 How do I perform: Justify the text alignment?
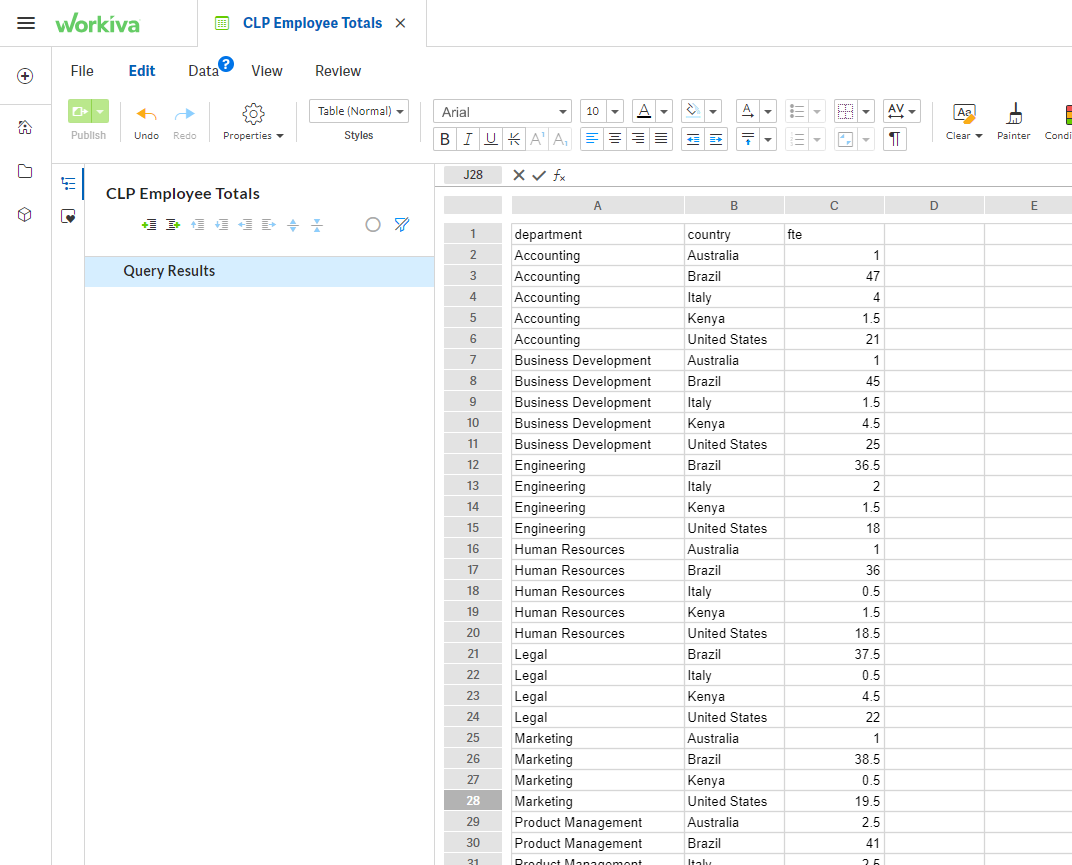point(661,139)
